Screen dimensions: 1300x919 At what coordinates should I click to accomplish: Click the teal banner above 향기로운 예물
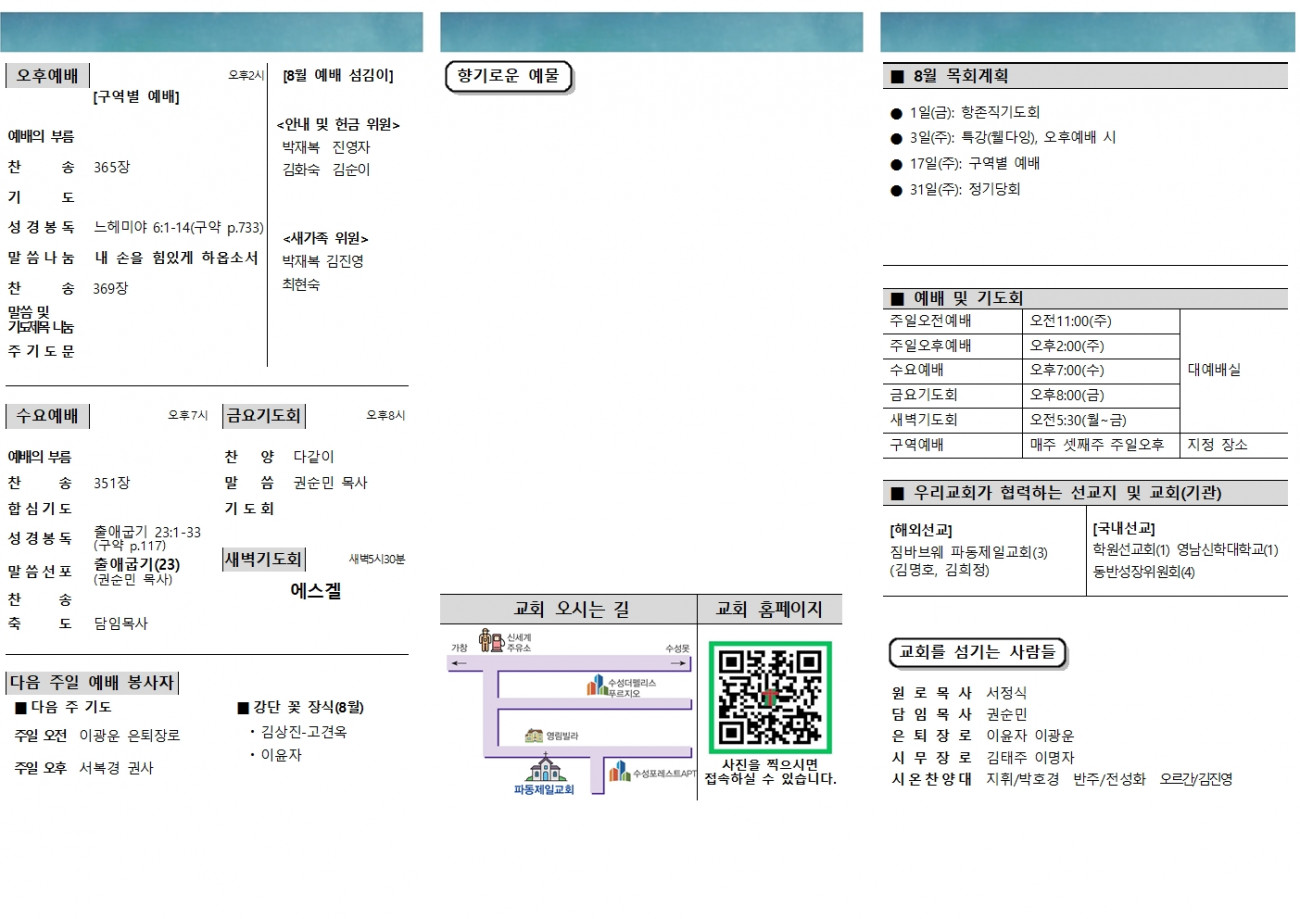(x=651, y=32)
